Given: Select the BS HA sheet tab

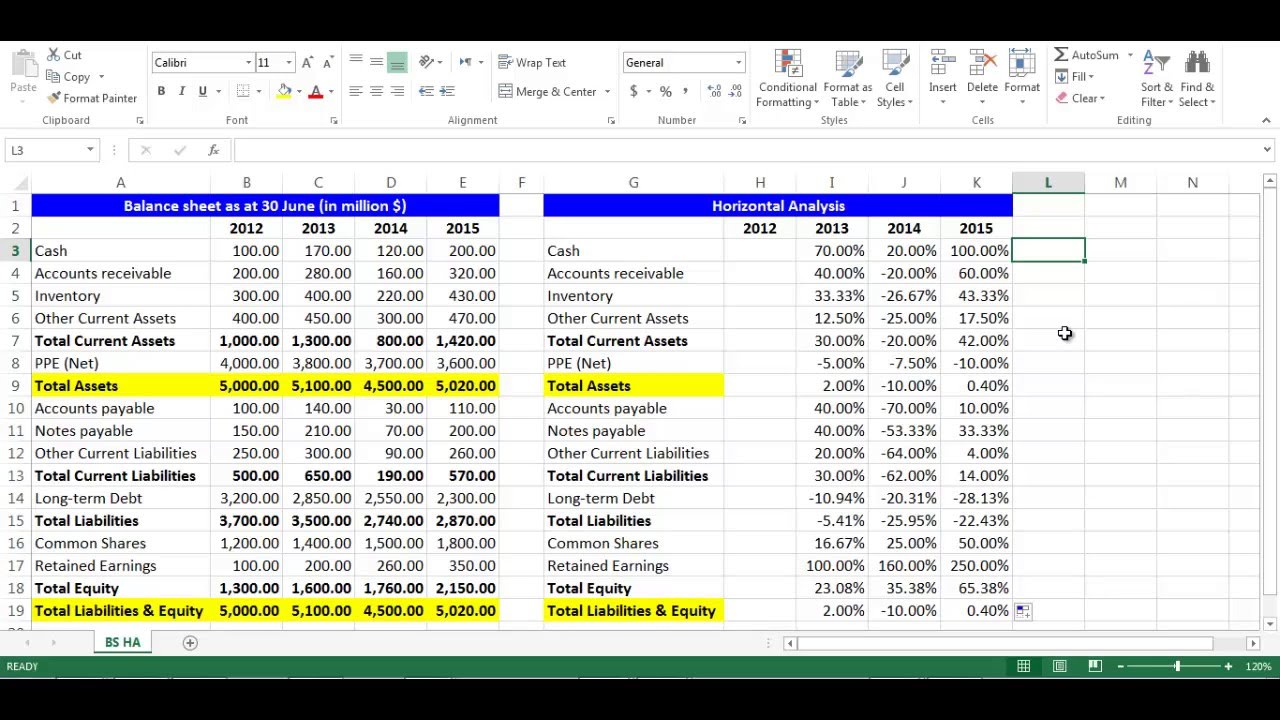Looking at the screenshot, I should (x=123, y=643).
